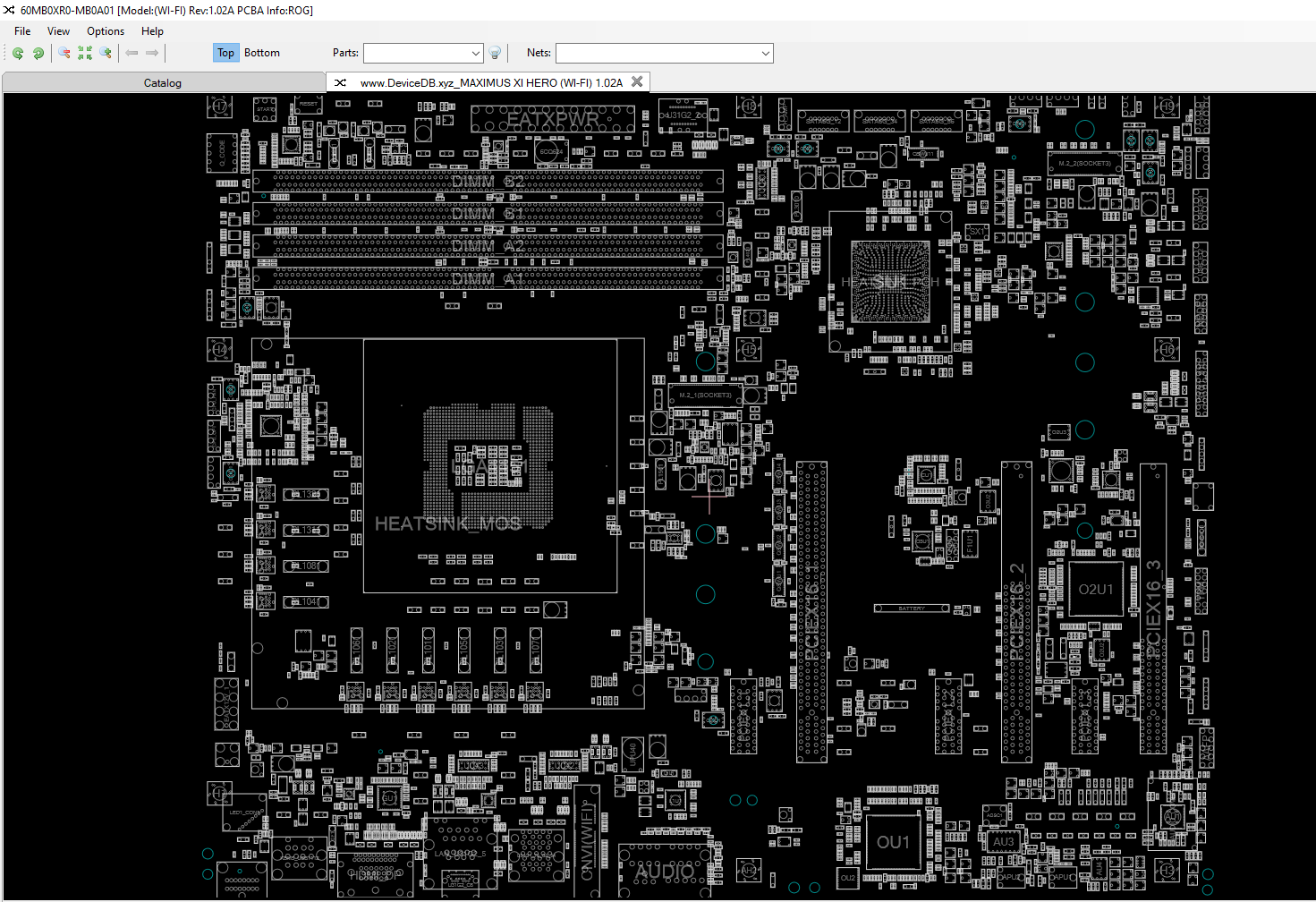Image resolution: width=1316 pixels, height=902 pixels.
Task: Open the View menu
Action: (x=58, y=30)
